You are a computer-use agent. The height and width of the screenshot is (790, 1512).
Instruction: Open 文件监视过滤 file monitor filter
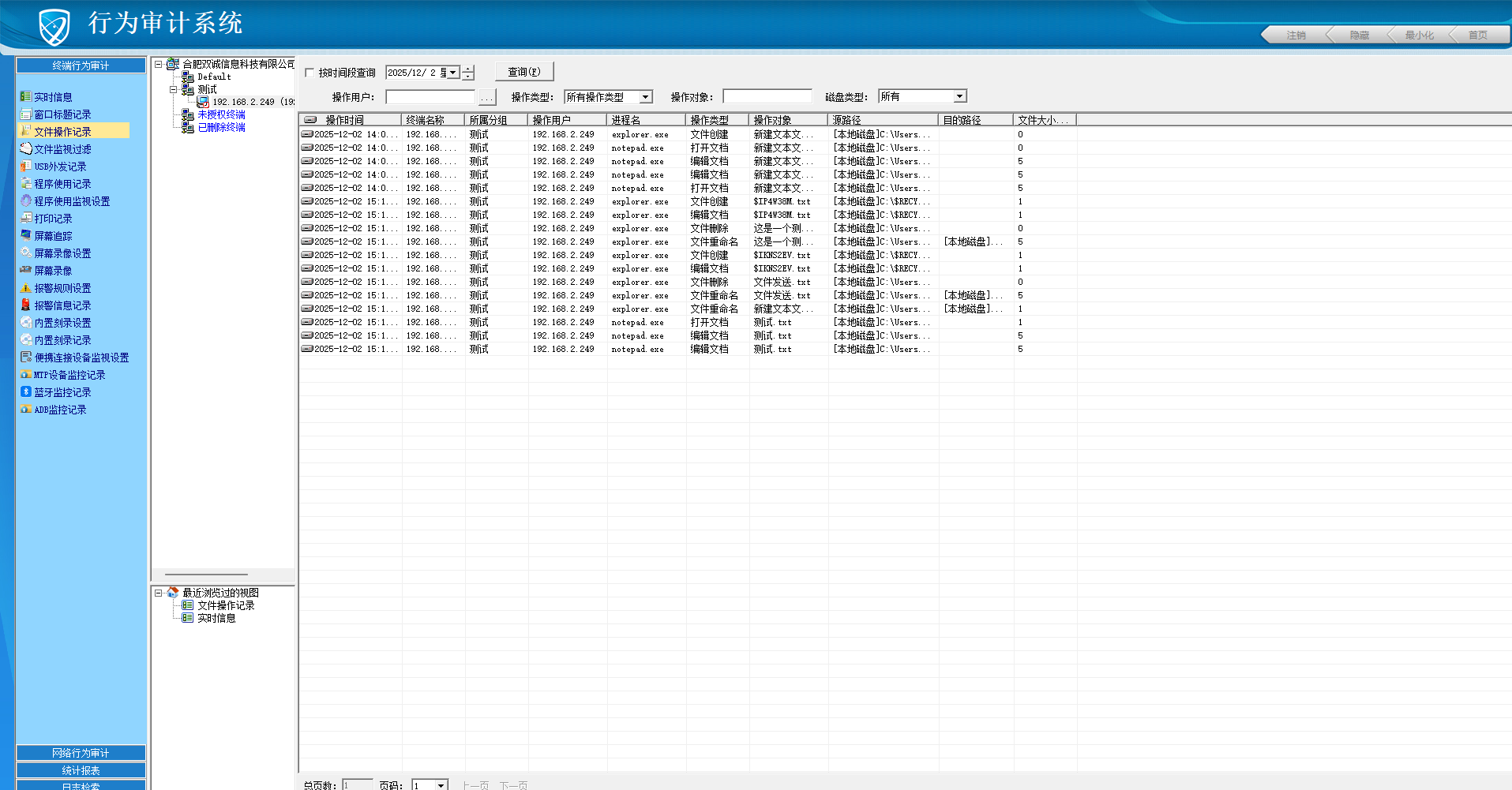[x=62, y=149]
